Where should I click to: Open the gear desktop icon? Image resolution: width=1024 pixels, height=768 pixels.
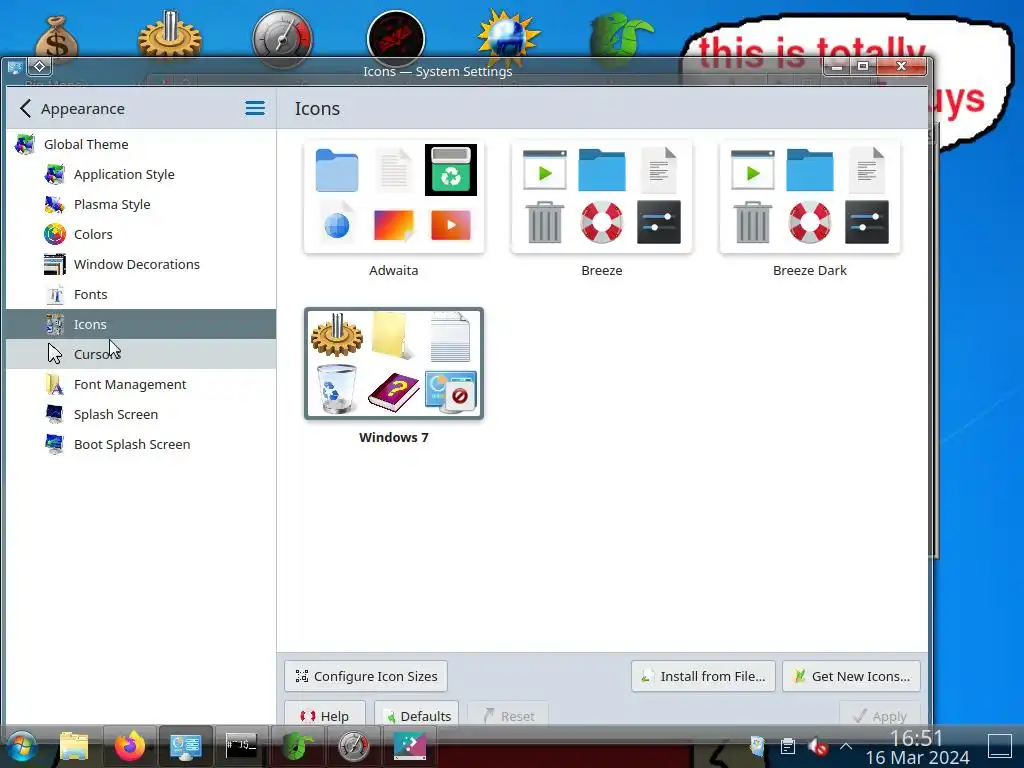[169, 36]
